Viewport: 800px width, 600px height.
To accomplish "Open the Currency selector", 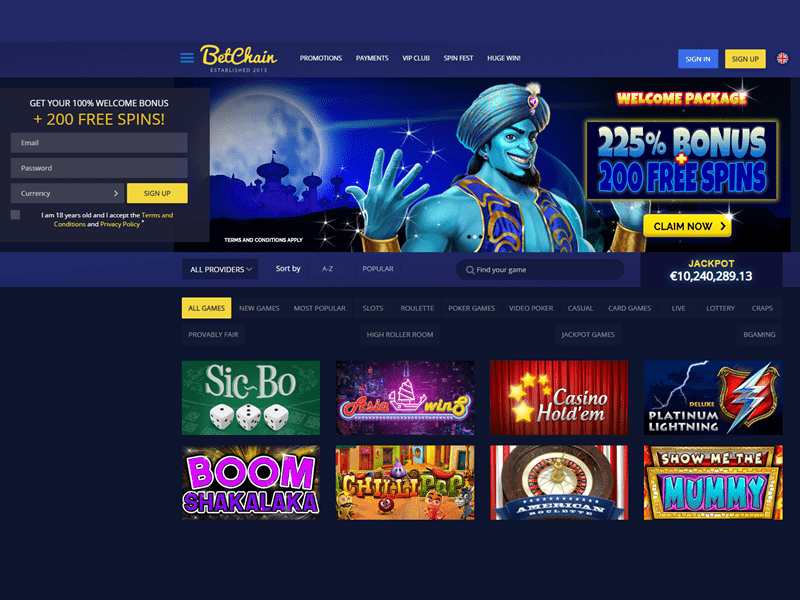I will pos(67,193).
